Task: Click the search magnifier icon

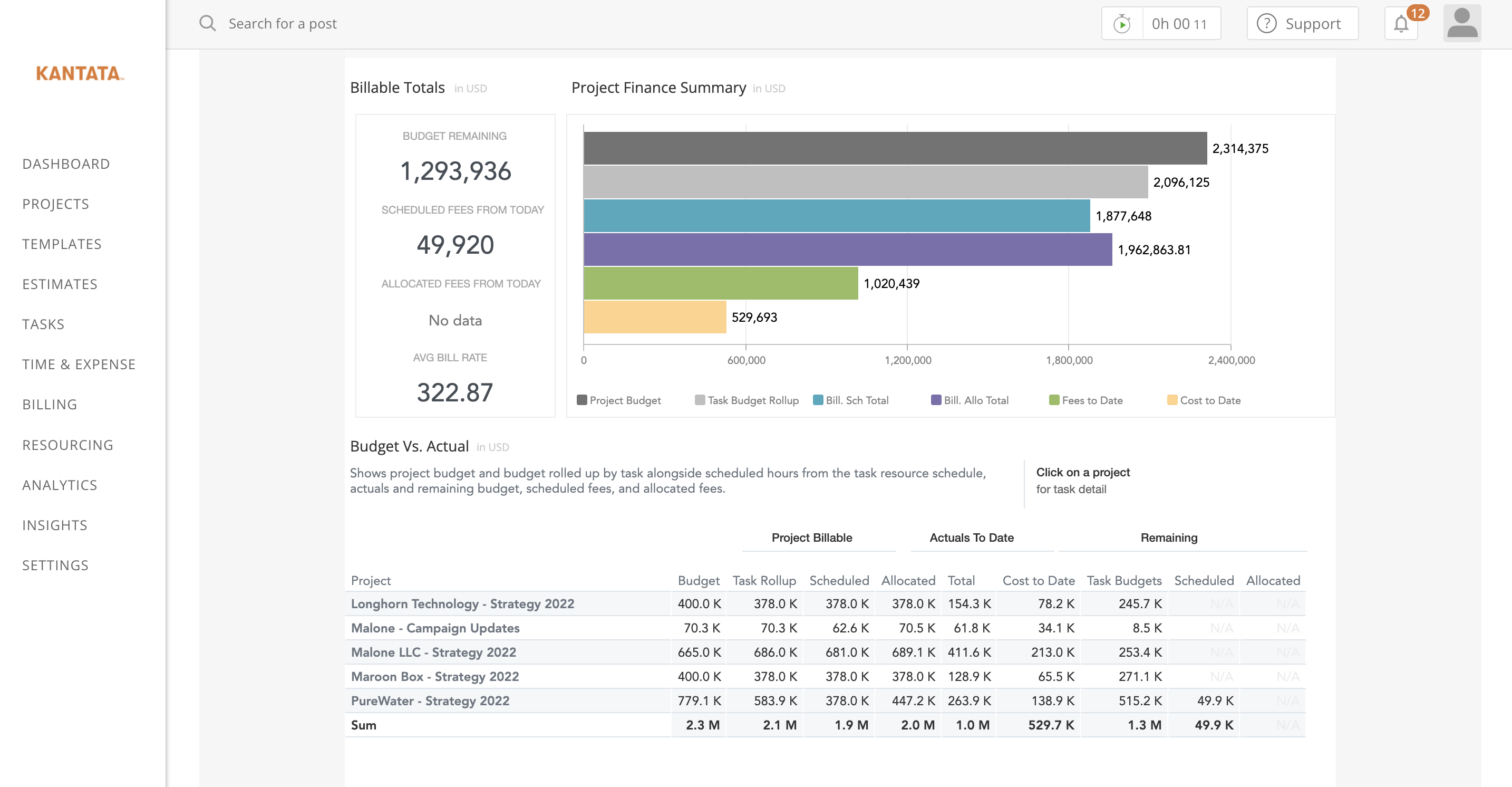Action: (207, 24)
